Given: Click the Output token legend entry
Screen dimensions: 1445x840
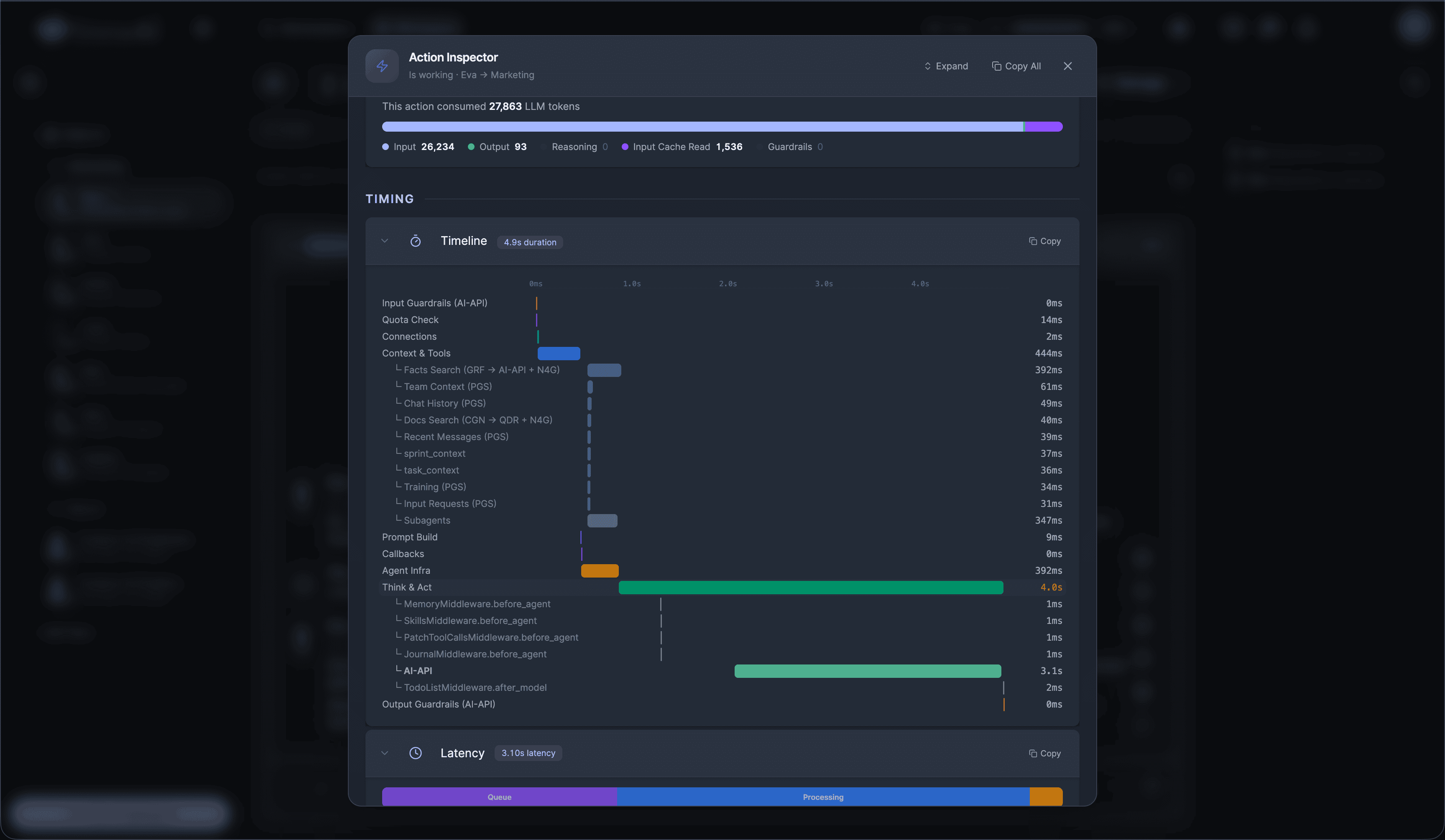Looking at the screenshot, I should click(497, 147).
